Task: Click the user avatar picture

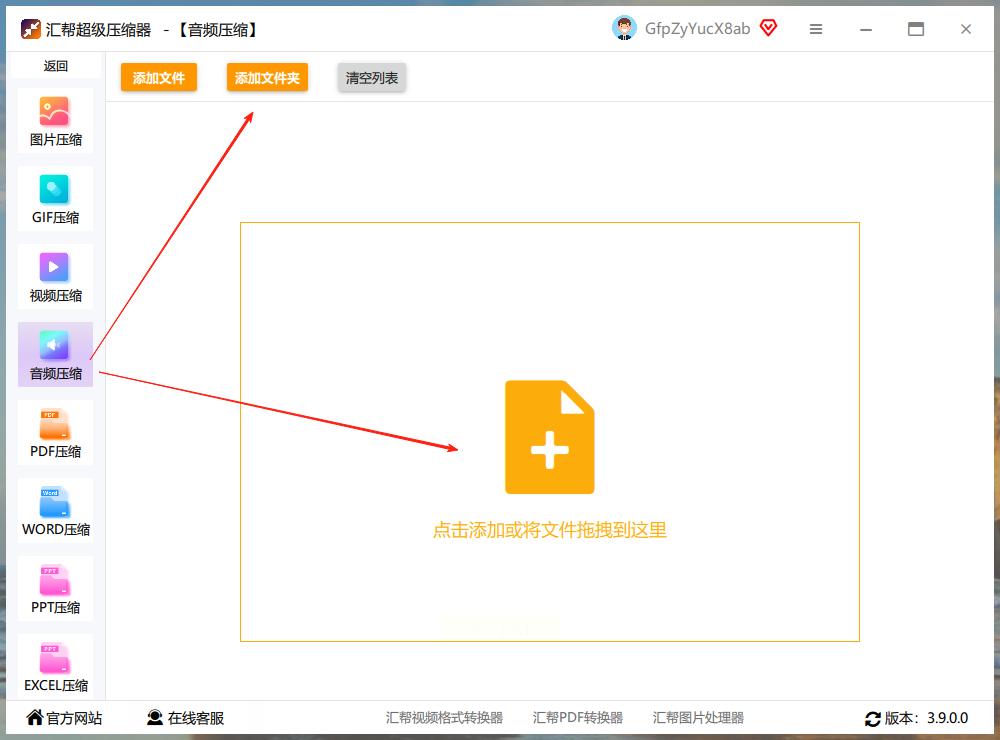Action: tap(624, 28)
